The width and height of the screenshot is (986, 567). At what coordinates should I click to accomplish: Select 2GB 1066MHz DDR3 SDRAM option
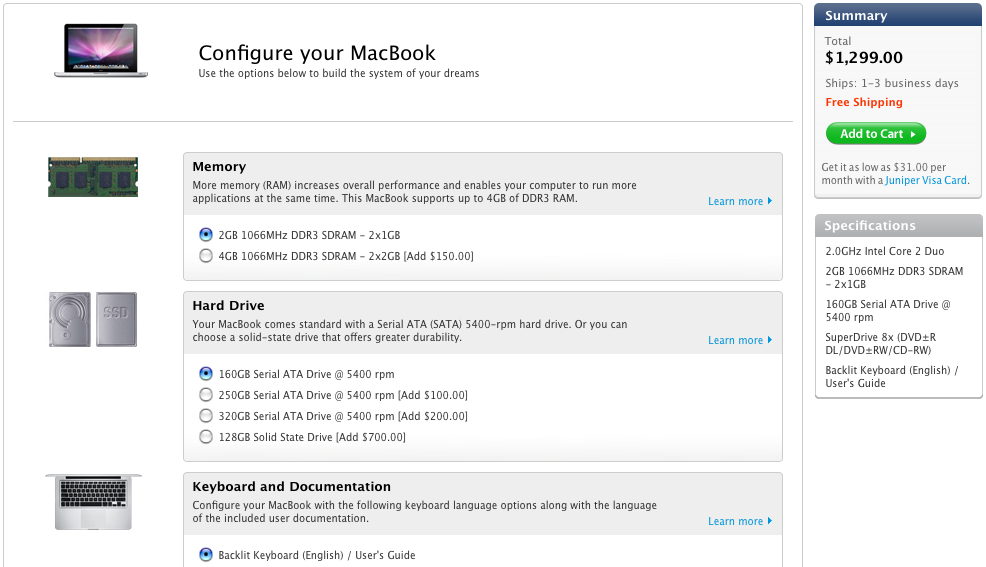(206, 235)
